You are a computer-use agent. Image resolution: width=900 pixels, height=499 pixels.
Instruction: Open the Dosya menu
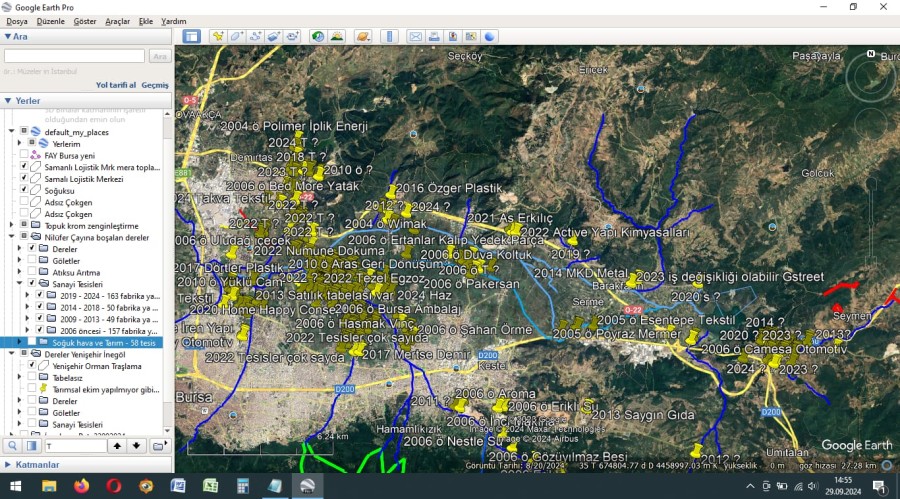click(x=17, y=21)
